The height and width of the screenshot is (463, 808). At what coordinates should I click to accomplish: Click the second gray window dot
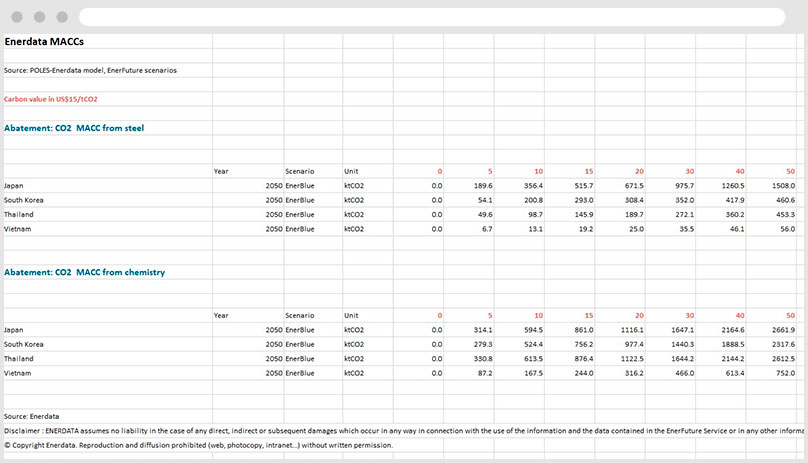(40, 17)
